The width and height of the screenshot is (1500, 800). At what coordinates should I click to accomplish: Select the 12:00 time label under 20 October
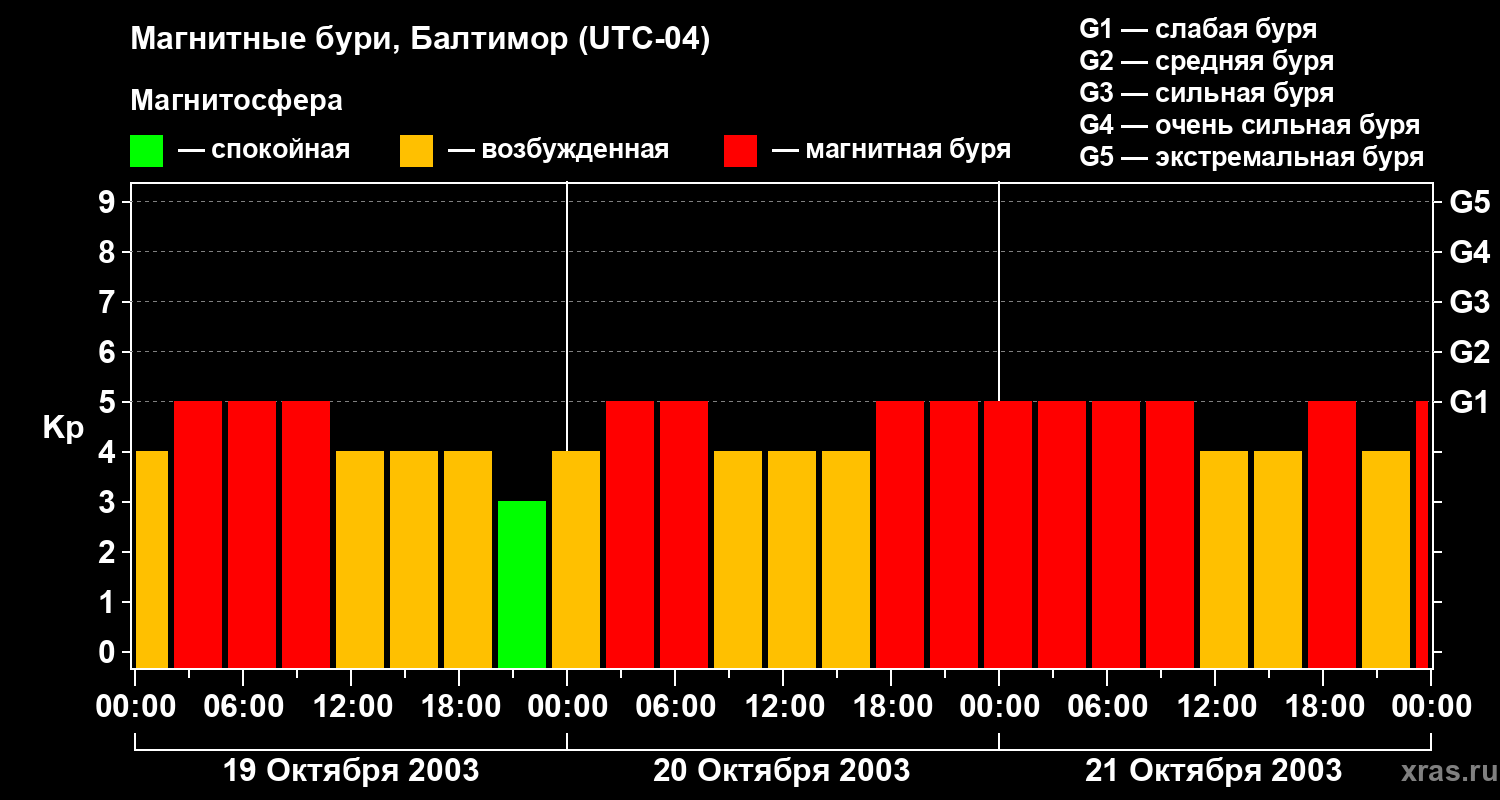pos(783,707)
